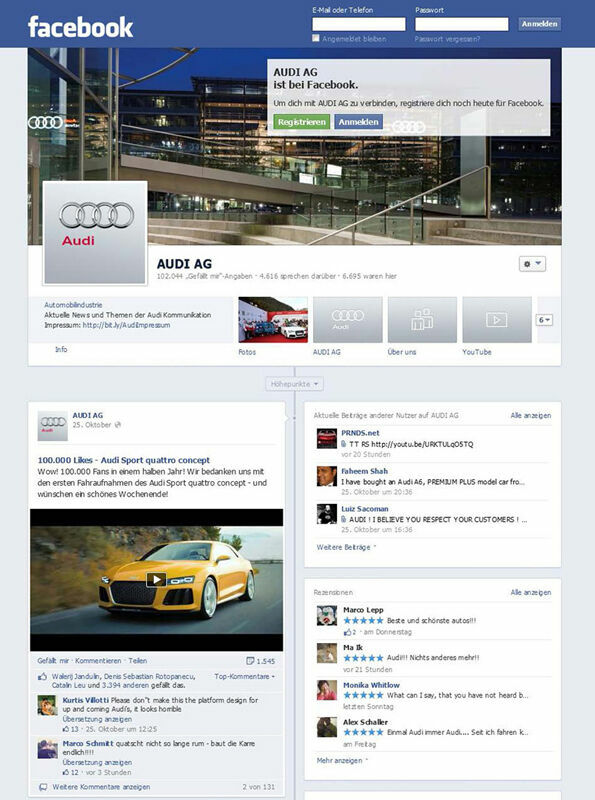Expand the 6 more apps dropdown
Screen dimensions: 595x800
[x=544, y=320]
